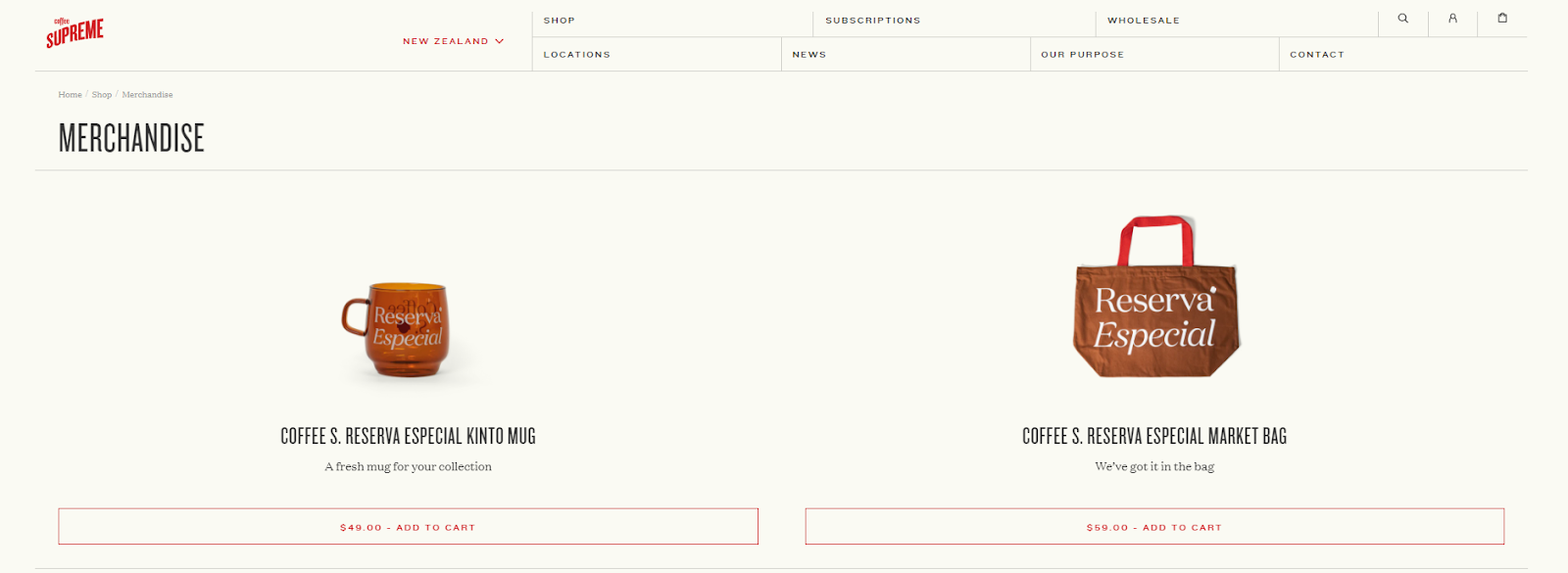Open the Contact menu item

1317,55
